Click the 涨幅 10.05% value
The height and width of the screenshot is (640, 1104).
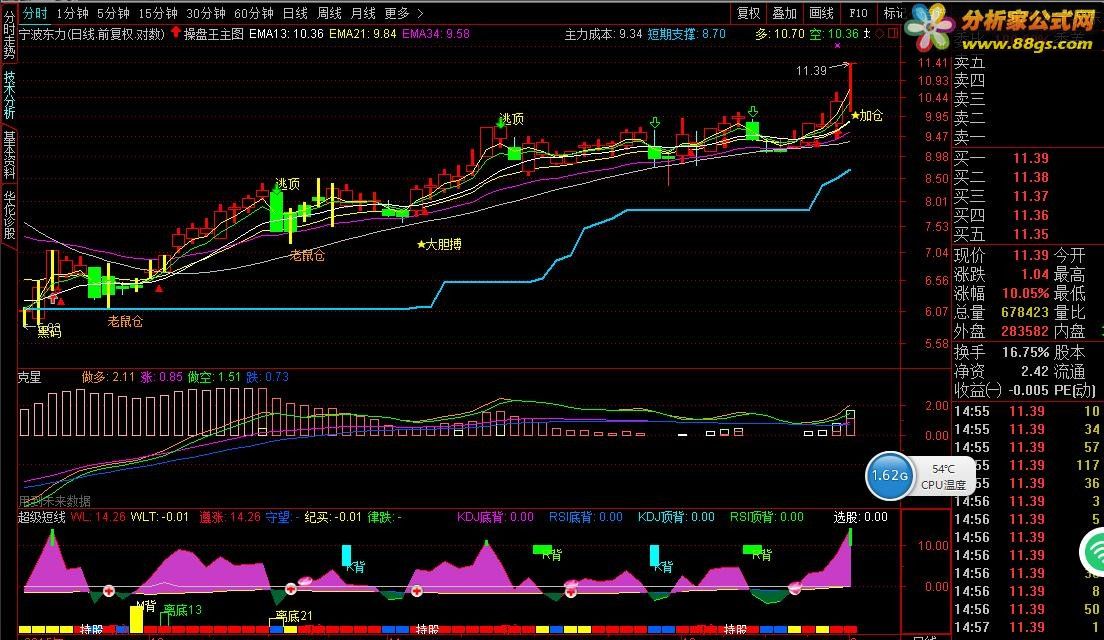pyautogui.click(x=1025, y=293)
